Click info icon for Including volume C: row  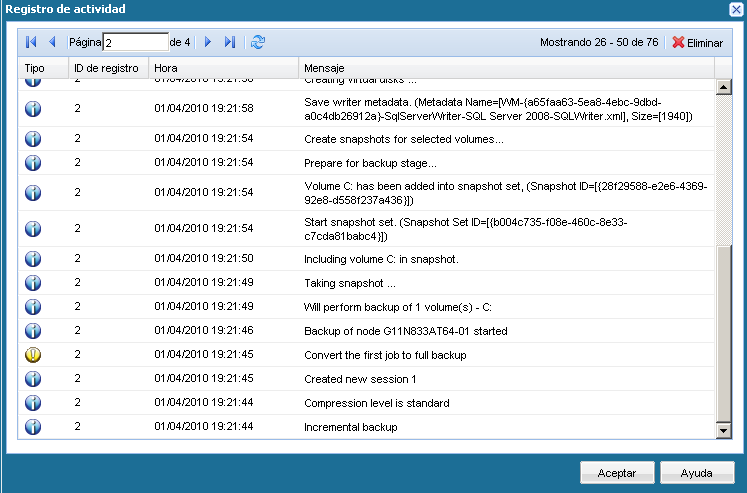pyautogui.click(x=33, y=259)
